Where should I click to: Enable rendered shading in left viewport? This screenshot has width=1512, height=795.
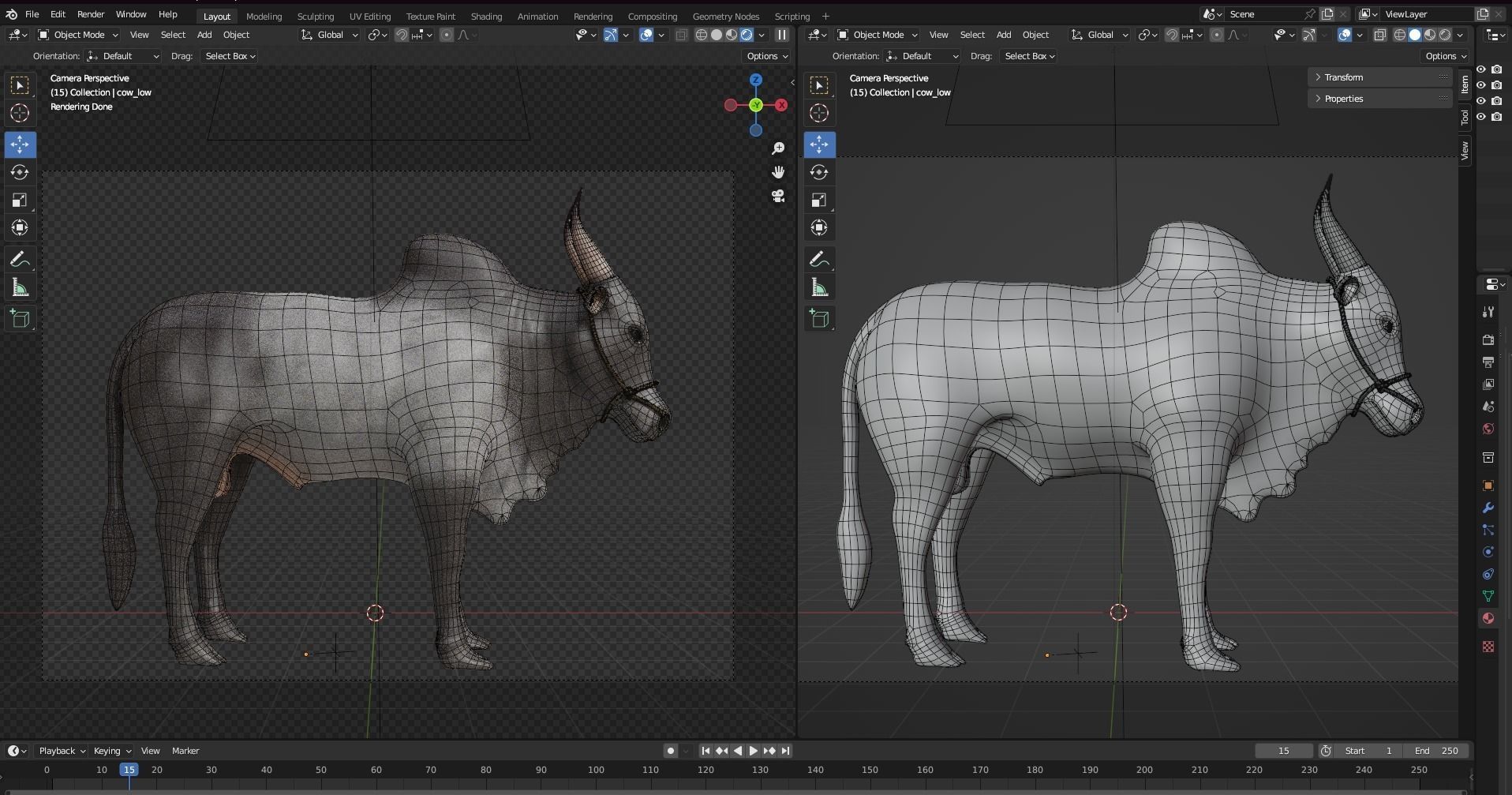coord(747,35)
